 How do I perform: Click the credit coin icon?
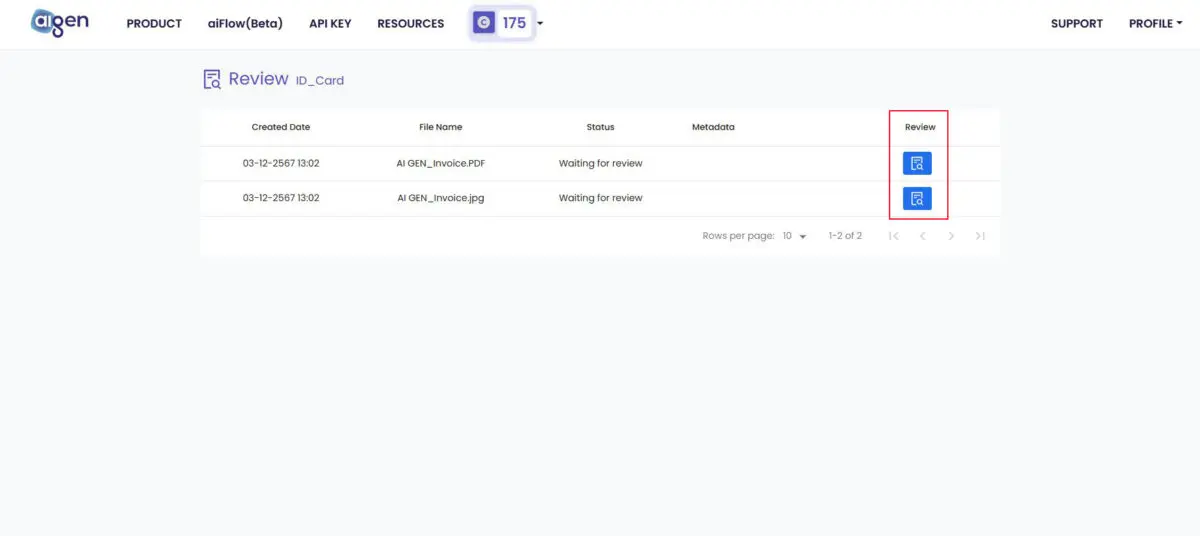[484, 23]
